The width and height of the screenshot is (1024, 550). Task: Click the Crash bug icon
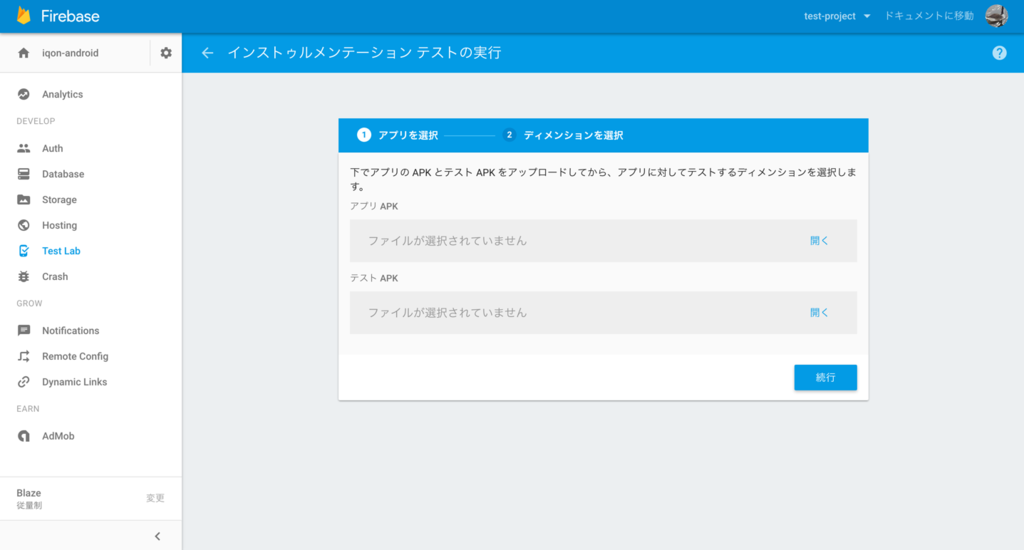click(24, 276)
